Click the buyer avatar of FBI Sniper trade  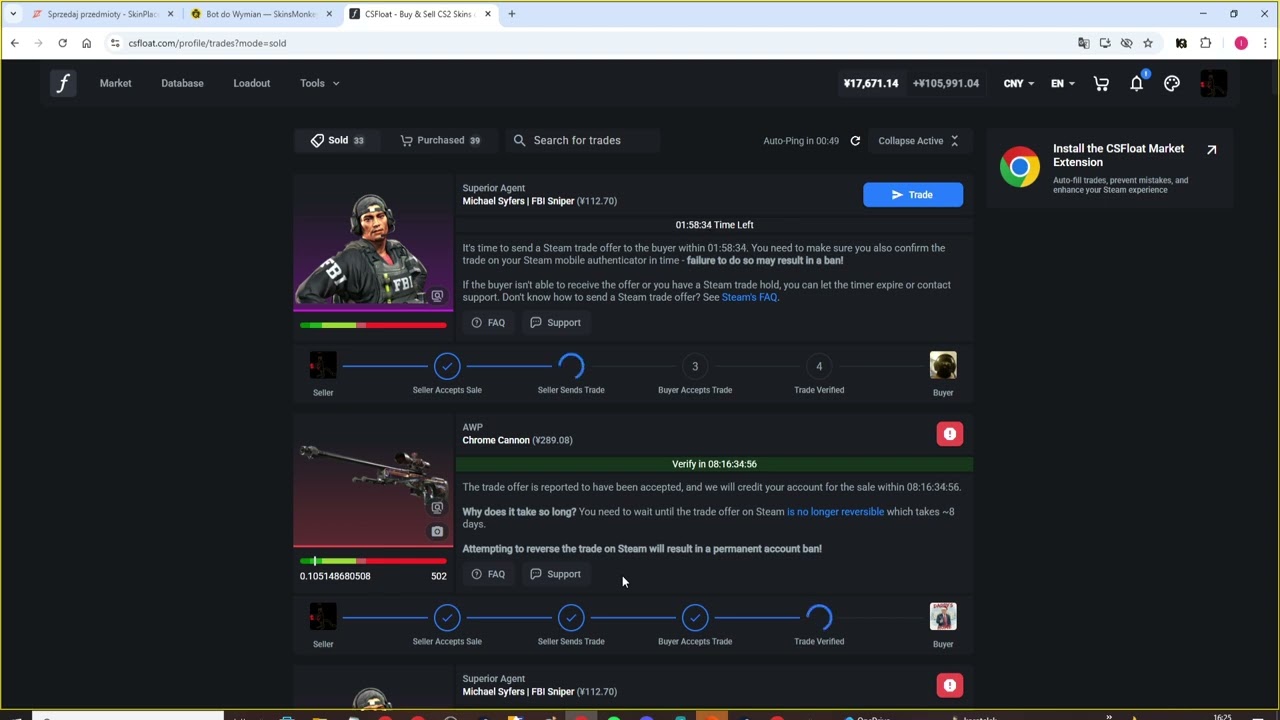tap(943, 366)
